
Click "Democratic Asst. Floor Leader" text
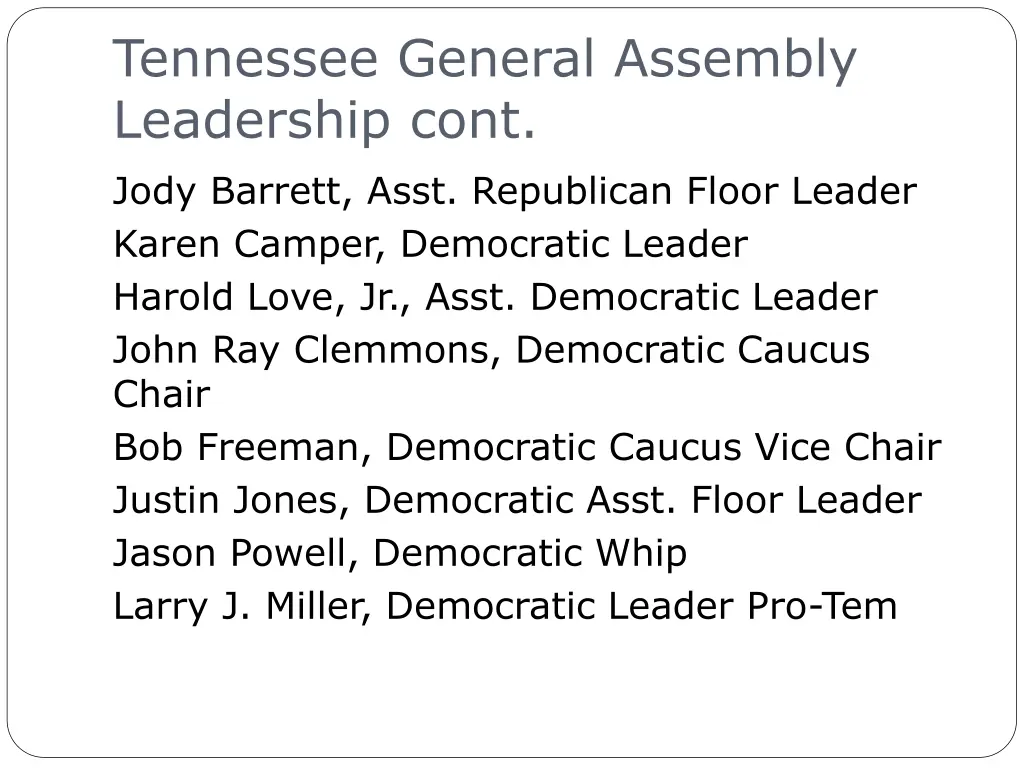click(x=642, y=500)
